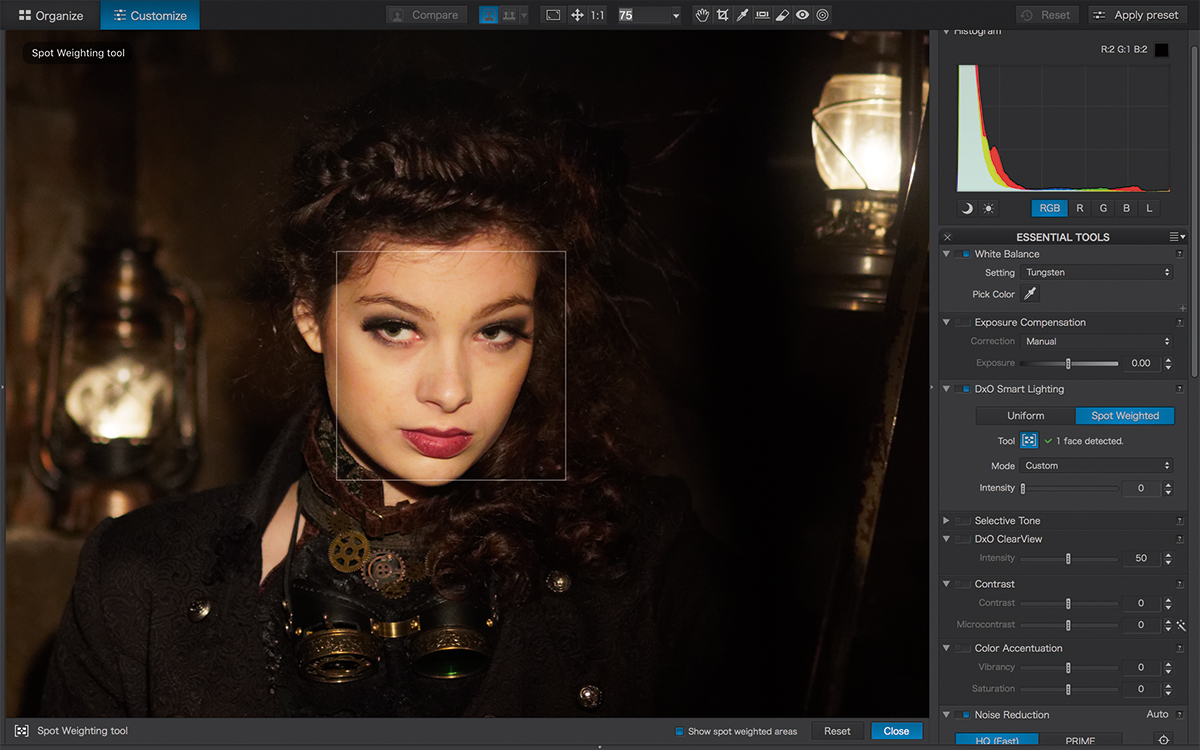1200x750 pixels.
Task: Fit image on screen with zoom-to-fit icon
Action: click(553, 15)
